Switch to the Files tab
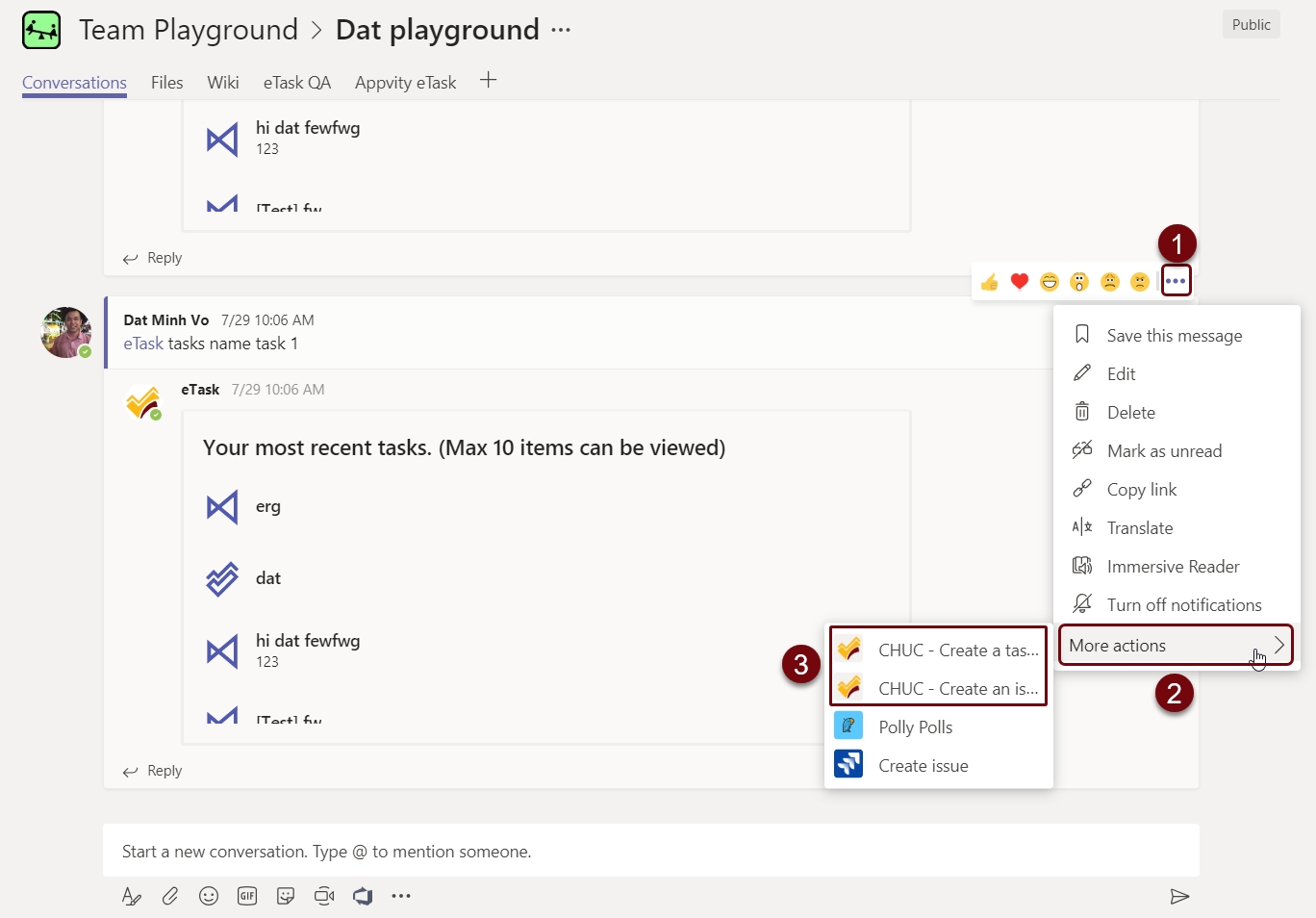This screenshot has width=1316, height=918. click(x=166, y=83)
